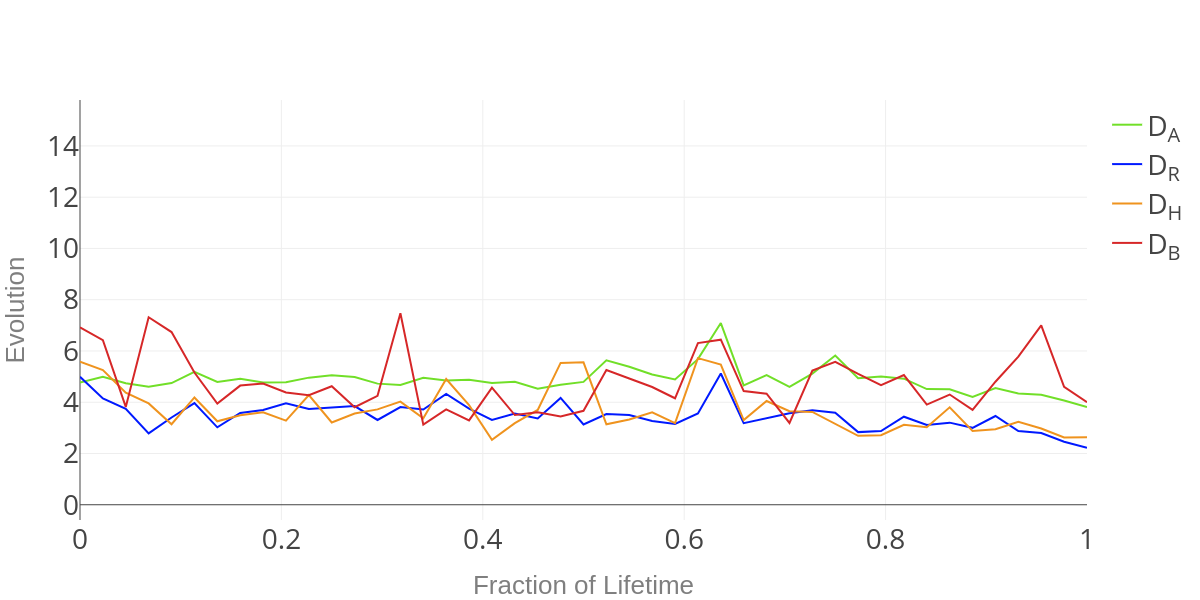
Task: Click the green line swatch in the legend
Action: 1127,125
